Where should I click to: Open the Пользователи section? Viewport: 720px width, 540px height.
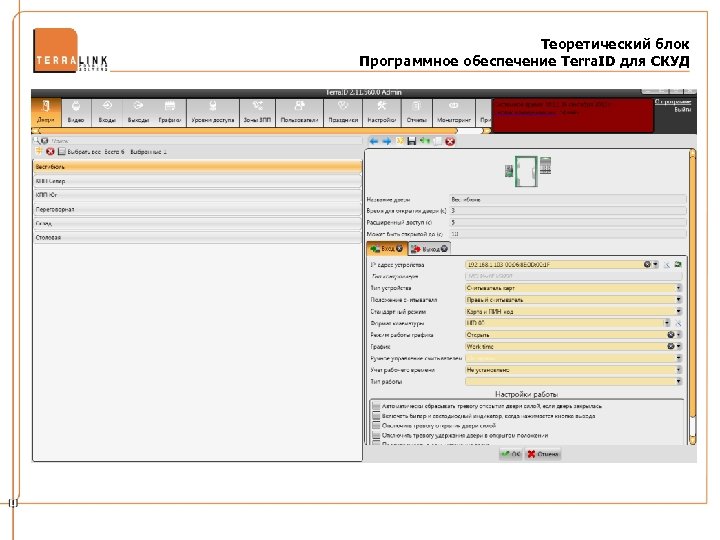[299, 112]
